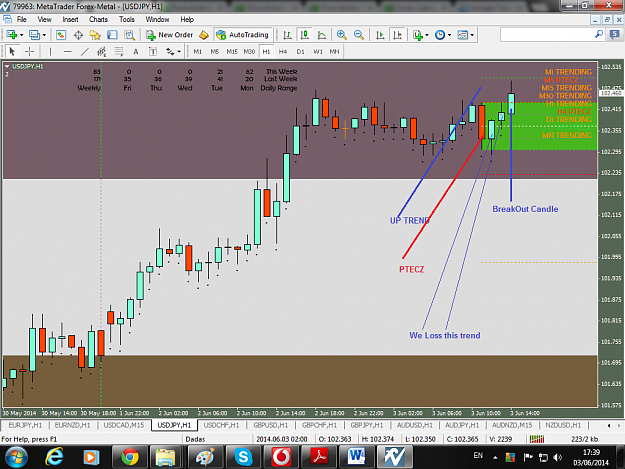
Task: Switch timeframe to M1
Action: 198,51
